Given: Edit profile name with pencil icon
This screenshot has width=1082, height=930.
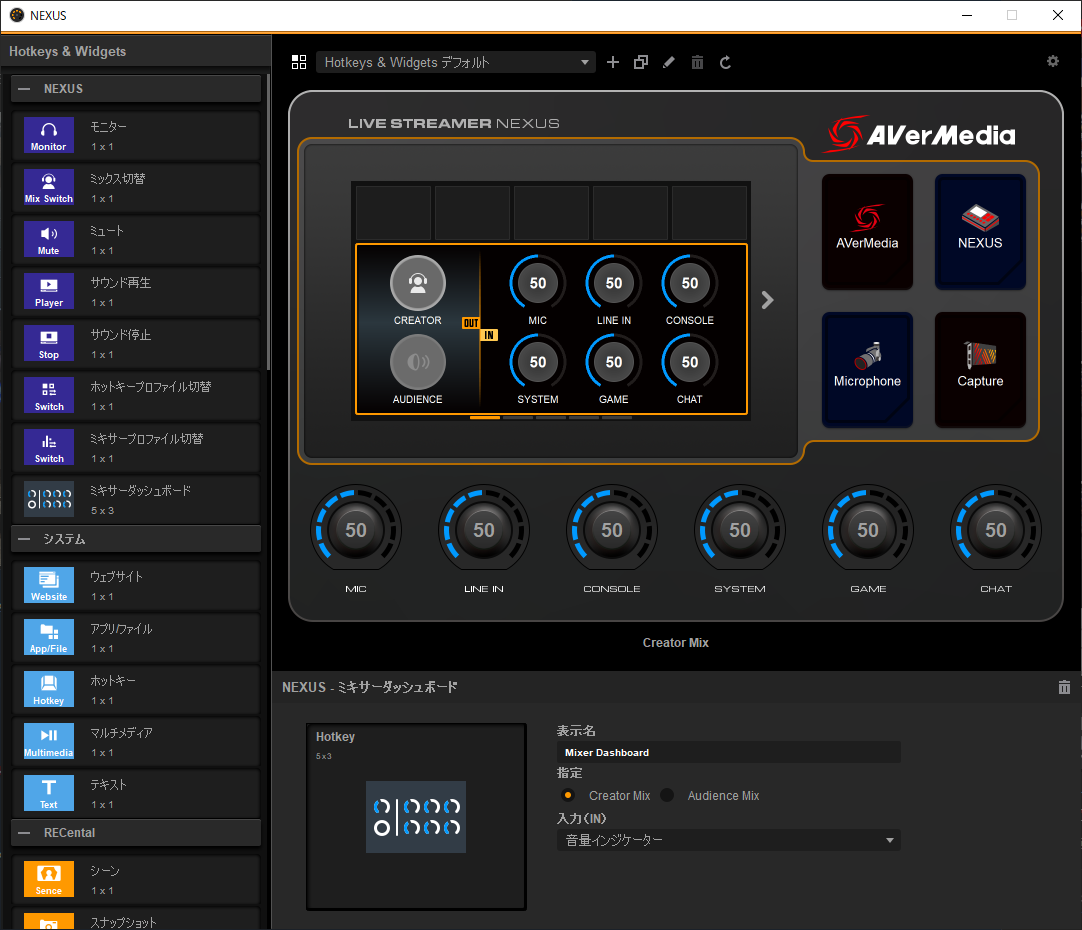Looking at the screenshot, I should tap(669, 62).
